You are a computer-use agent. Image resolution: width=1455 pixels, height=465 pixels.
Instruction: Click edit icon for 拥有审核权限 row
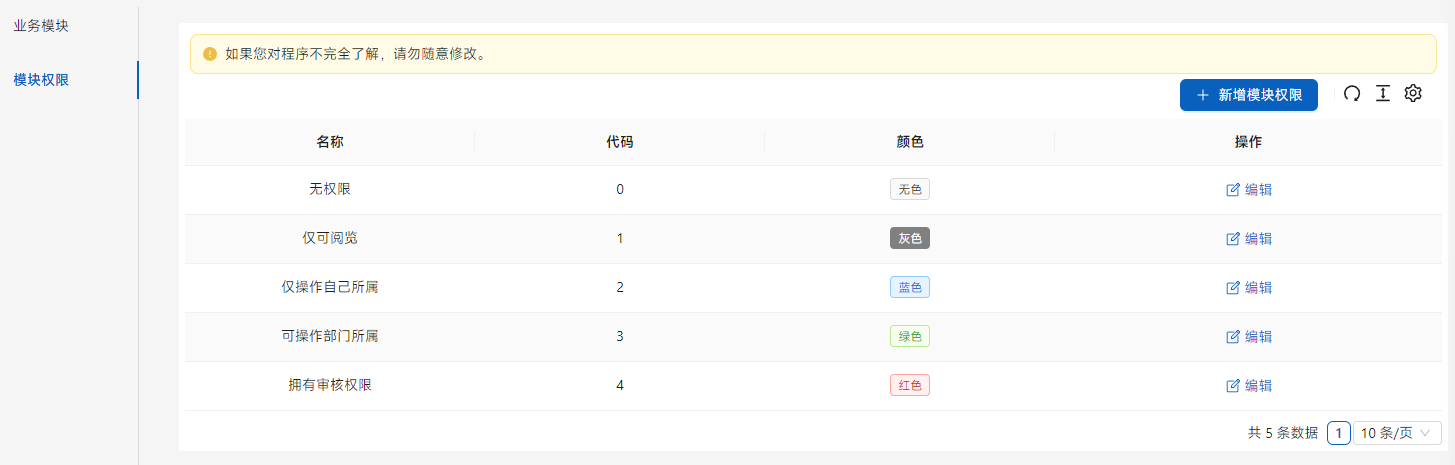click(x=1233, y=386)
